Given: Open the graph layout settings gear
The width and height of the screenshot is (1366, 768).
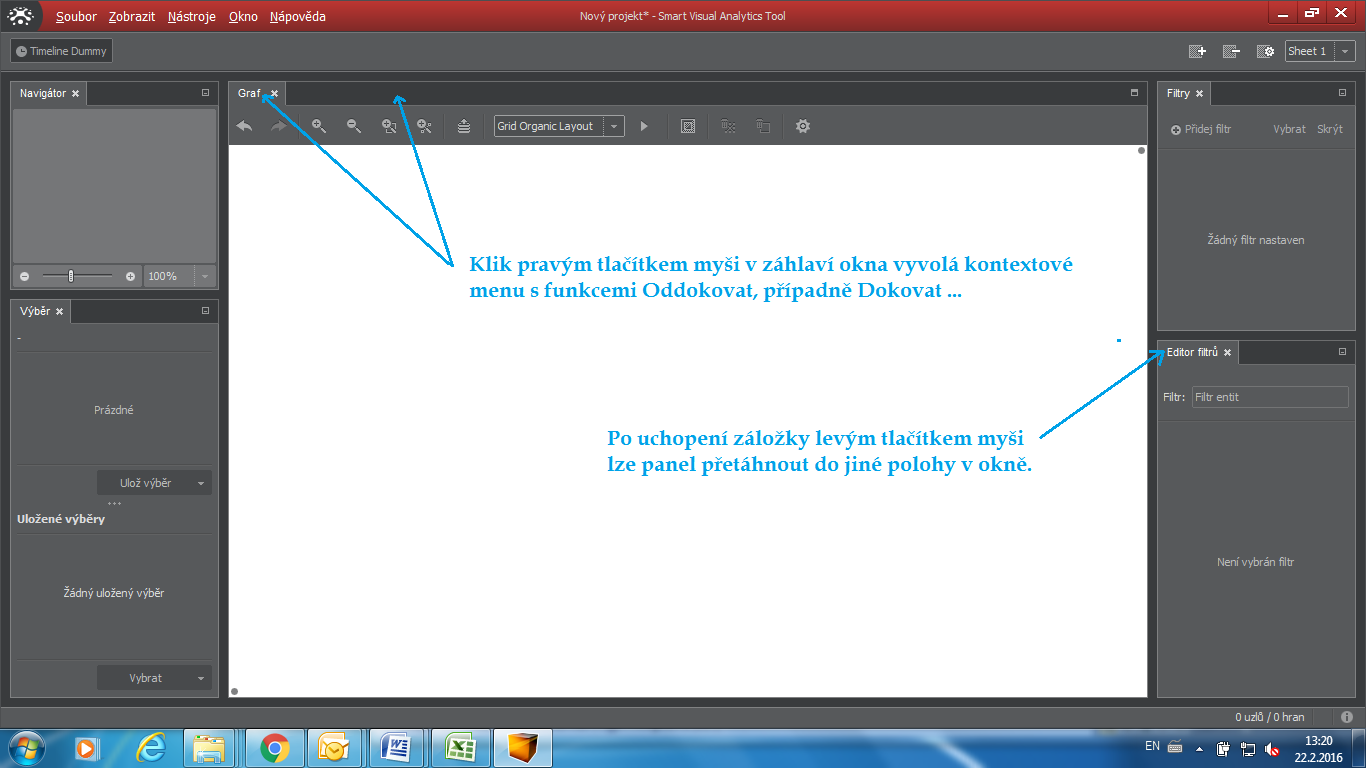Looking at the screenshot, I should [802, 126].
